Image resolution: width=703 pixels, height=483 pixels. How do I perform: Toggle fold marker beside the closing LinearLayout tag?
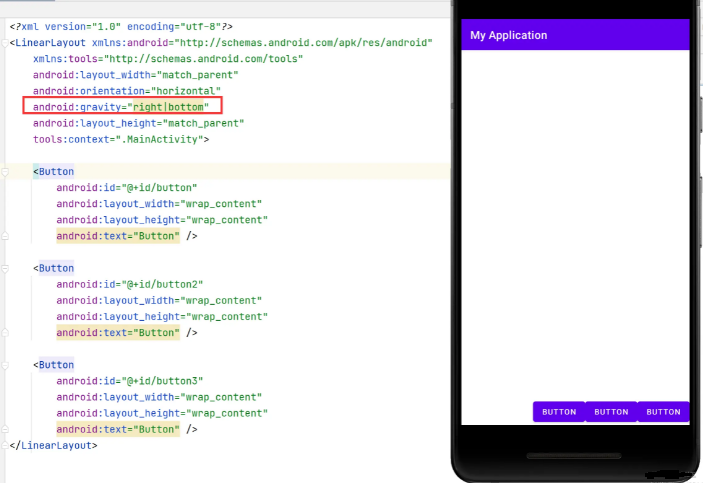[5, 445]
